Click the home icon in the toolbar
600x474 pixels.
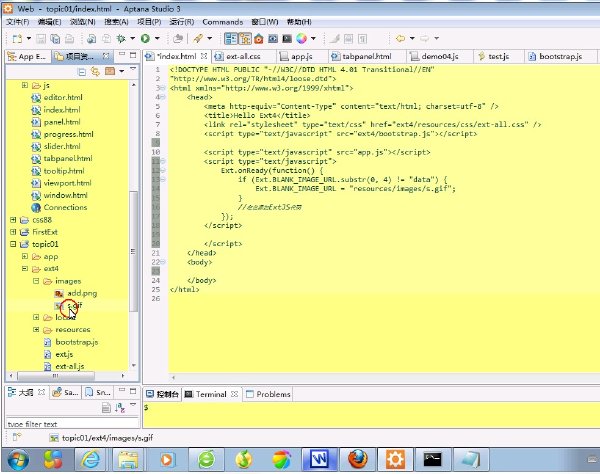coord(259,39)
